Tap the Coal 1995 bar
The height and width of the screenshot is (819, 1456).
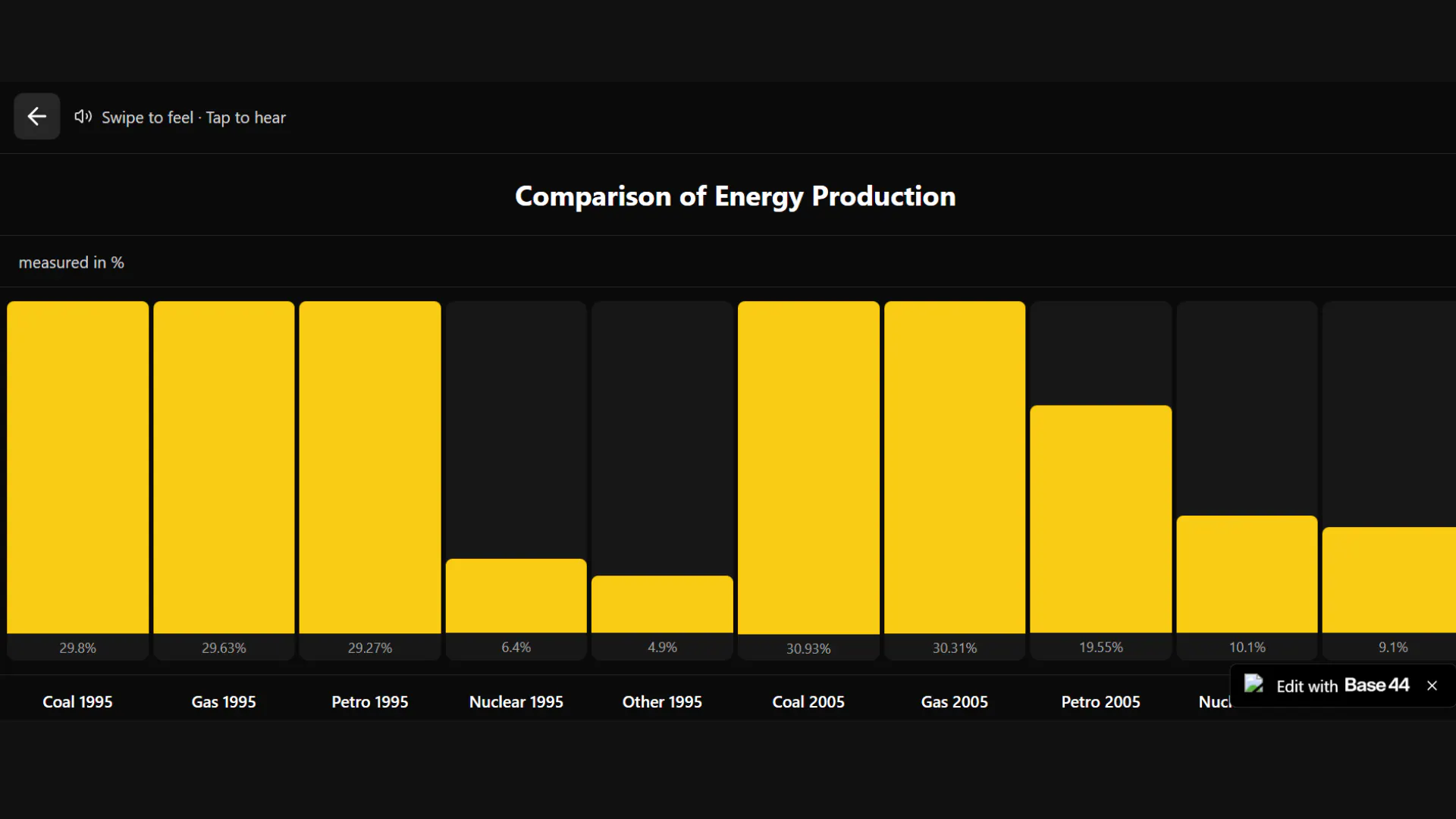tap(77, 467)
